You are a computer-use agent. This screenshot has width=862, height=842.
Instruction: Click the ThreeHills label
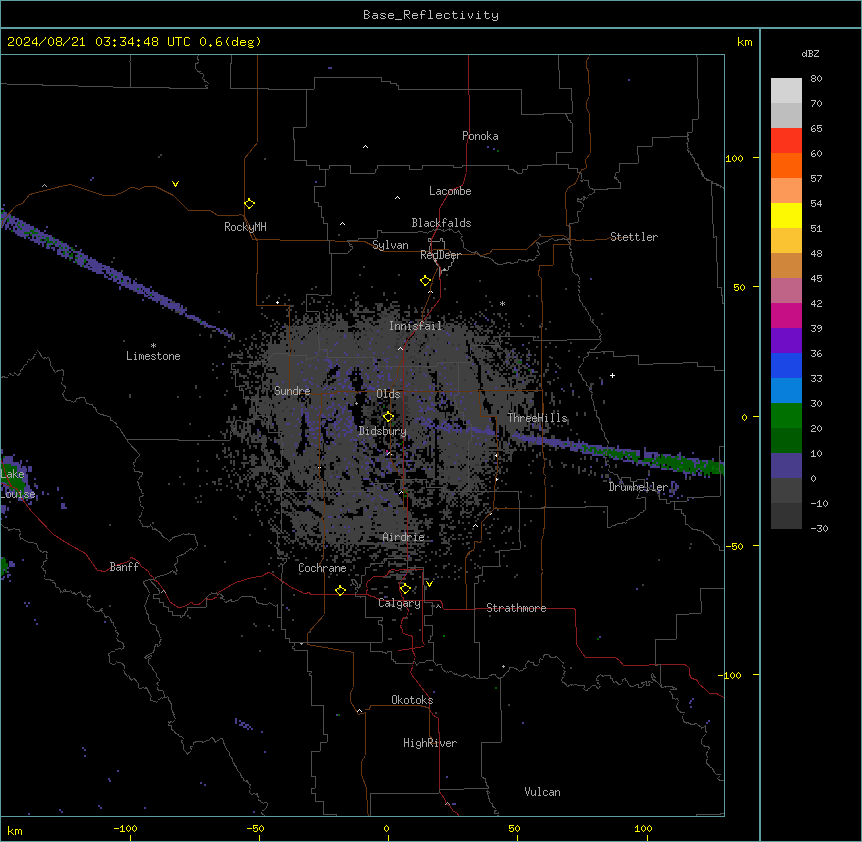tap(537, 418)
